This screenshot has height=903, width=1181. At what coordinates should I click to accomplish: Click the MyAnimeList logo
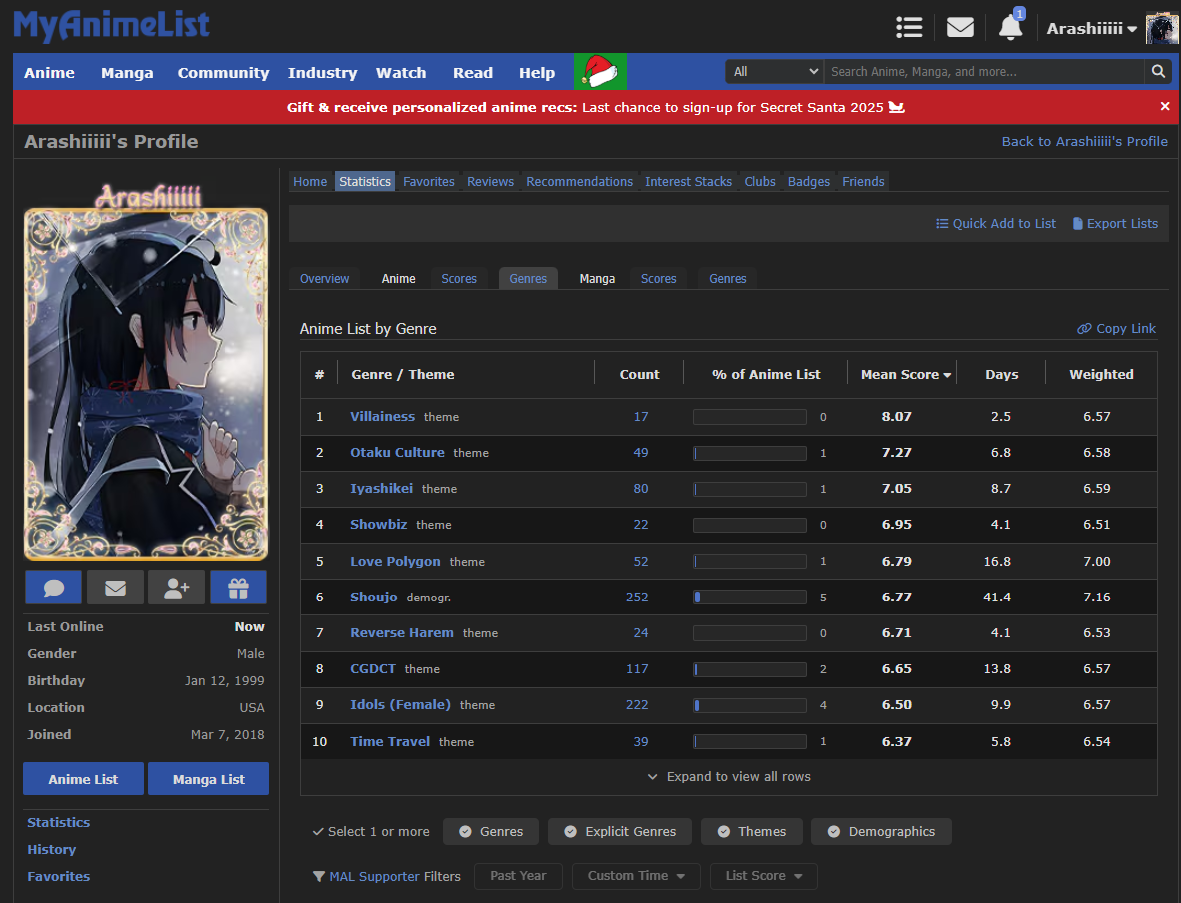click(x=111, y=26)
